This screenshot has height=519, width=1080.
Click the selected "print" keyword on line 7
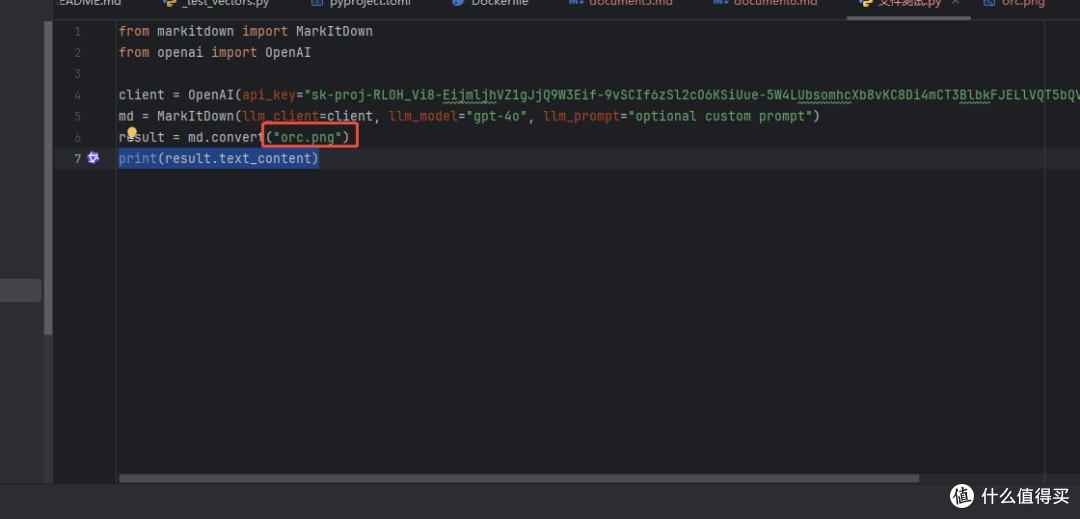pyautogui.click(x=138, y=159)
